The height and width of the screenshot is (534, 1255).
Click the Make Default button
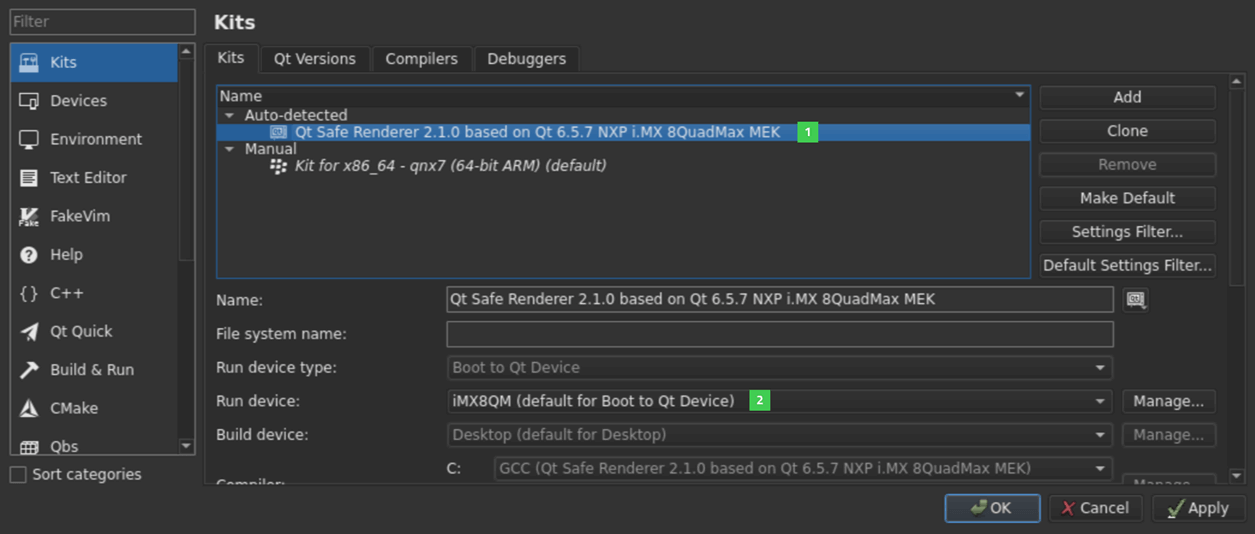pos(1128,198)
